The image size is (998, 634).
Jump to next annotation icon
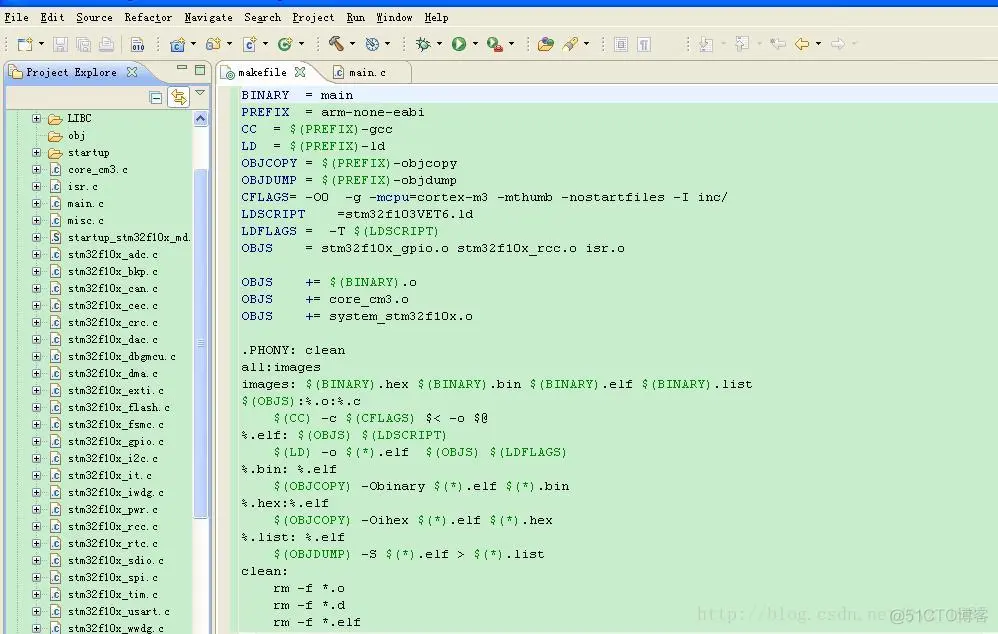[x=706, y=44]
